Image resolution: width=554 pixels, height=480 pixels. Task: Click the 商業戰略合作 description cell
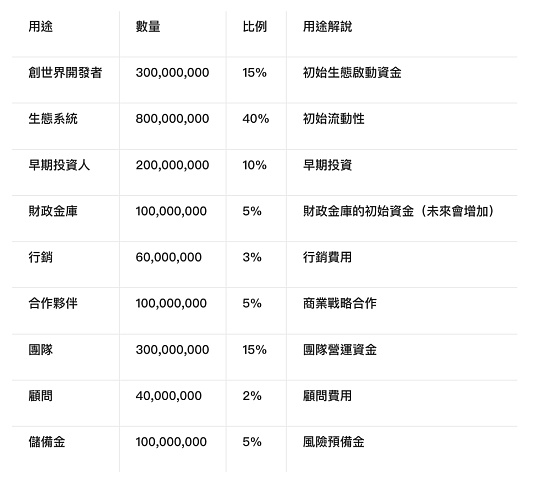pyautogui.click(x=340, y=303)
